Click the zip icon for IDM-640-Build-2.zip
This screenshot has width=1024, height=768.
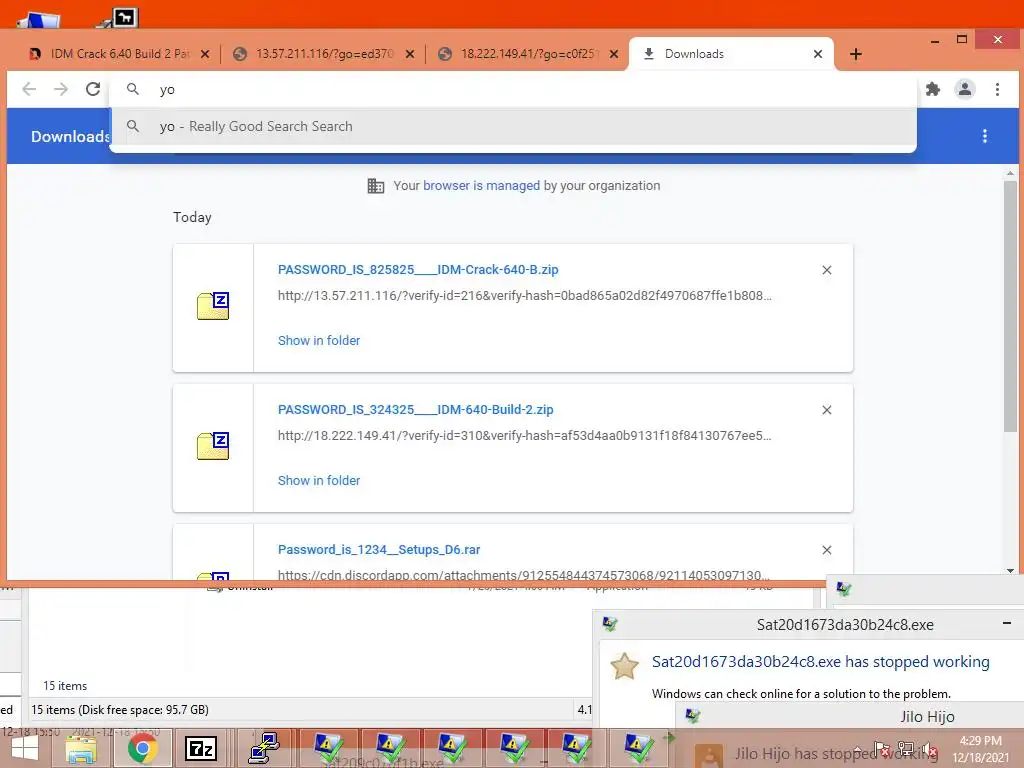(213, 446)
